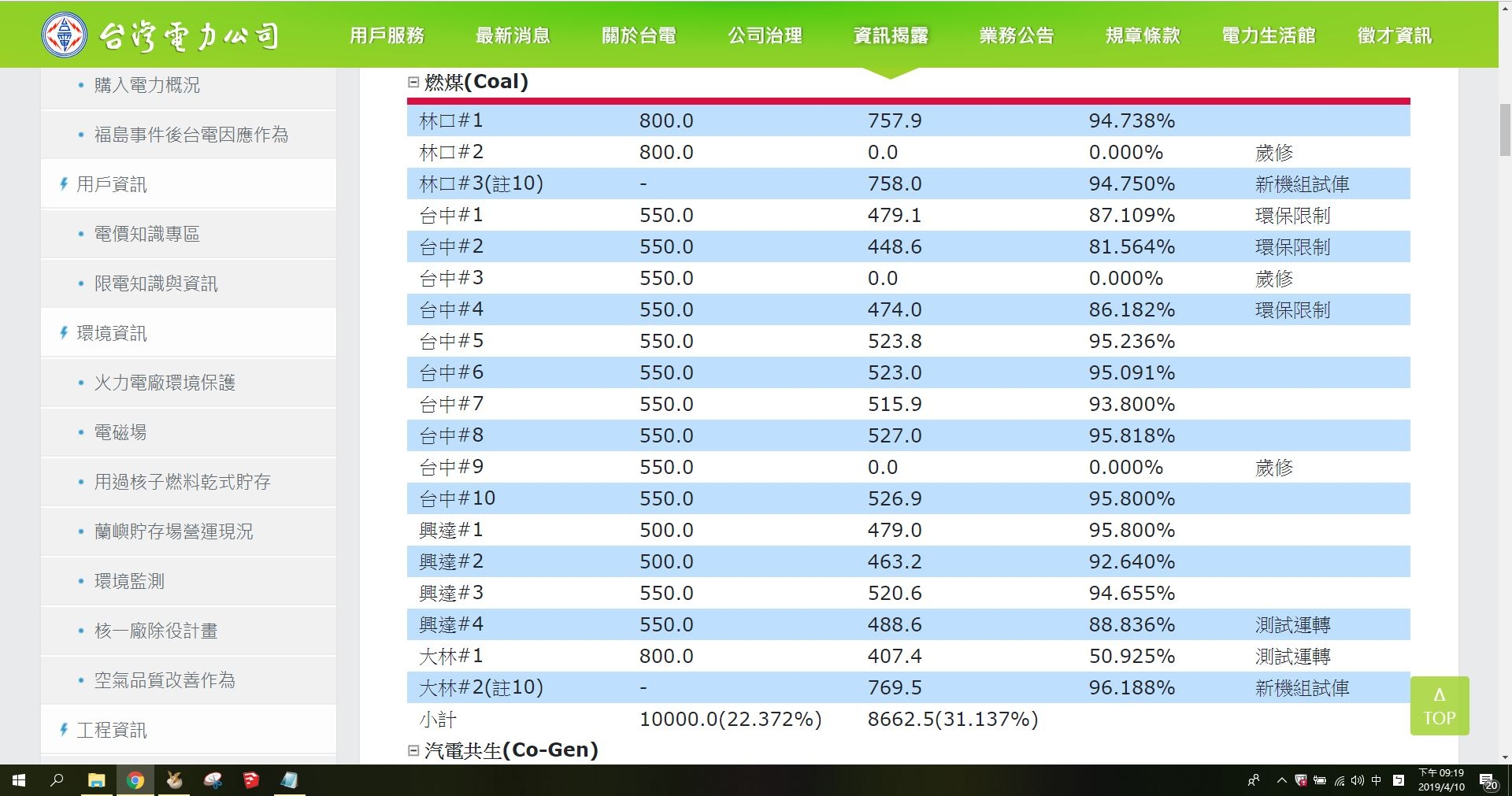
Task: Open 福島事件後台電因應作為 link
Action: 191,135
